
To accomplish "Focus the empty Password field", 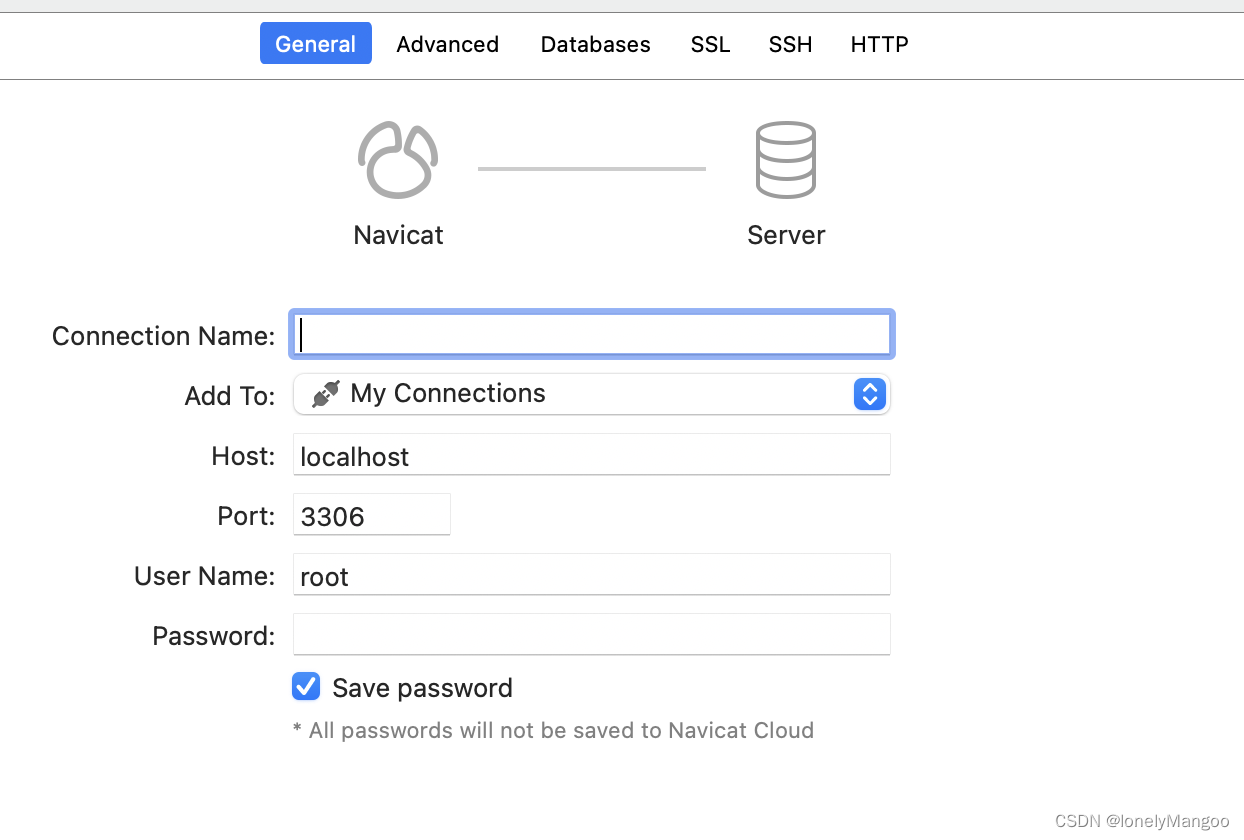I will [x=591, y=635].
